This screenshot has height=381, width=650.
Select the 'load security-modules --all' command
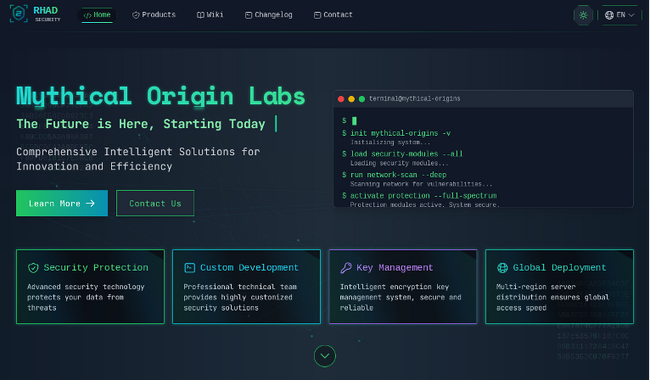407,154
